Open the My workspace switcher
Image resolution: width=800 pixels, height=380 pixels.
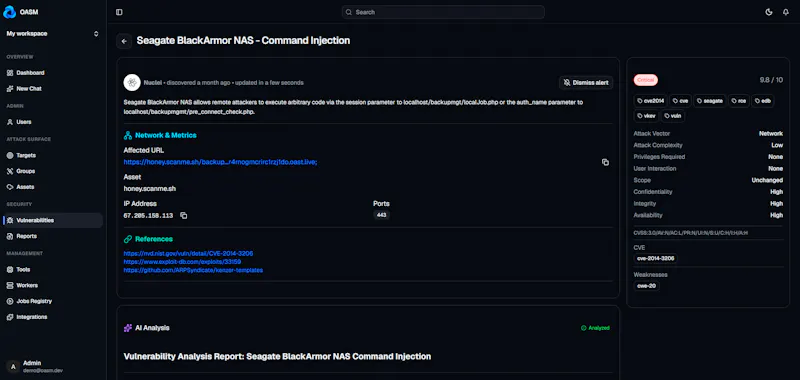(x=52, y=34)
